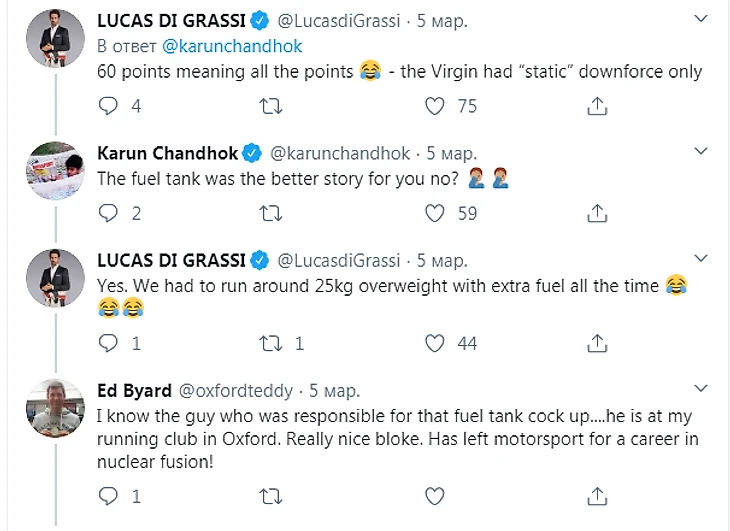Open the @karunchandhok mention link
Image resolution: width=730 pixels, height=531 pixels.
pos(231,46)
